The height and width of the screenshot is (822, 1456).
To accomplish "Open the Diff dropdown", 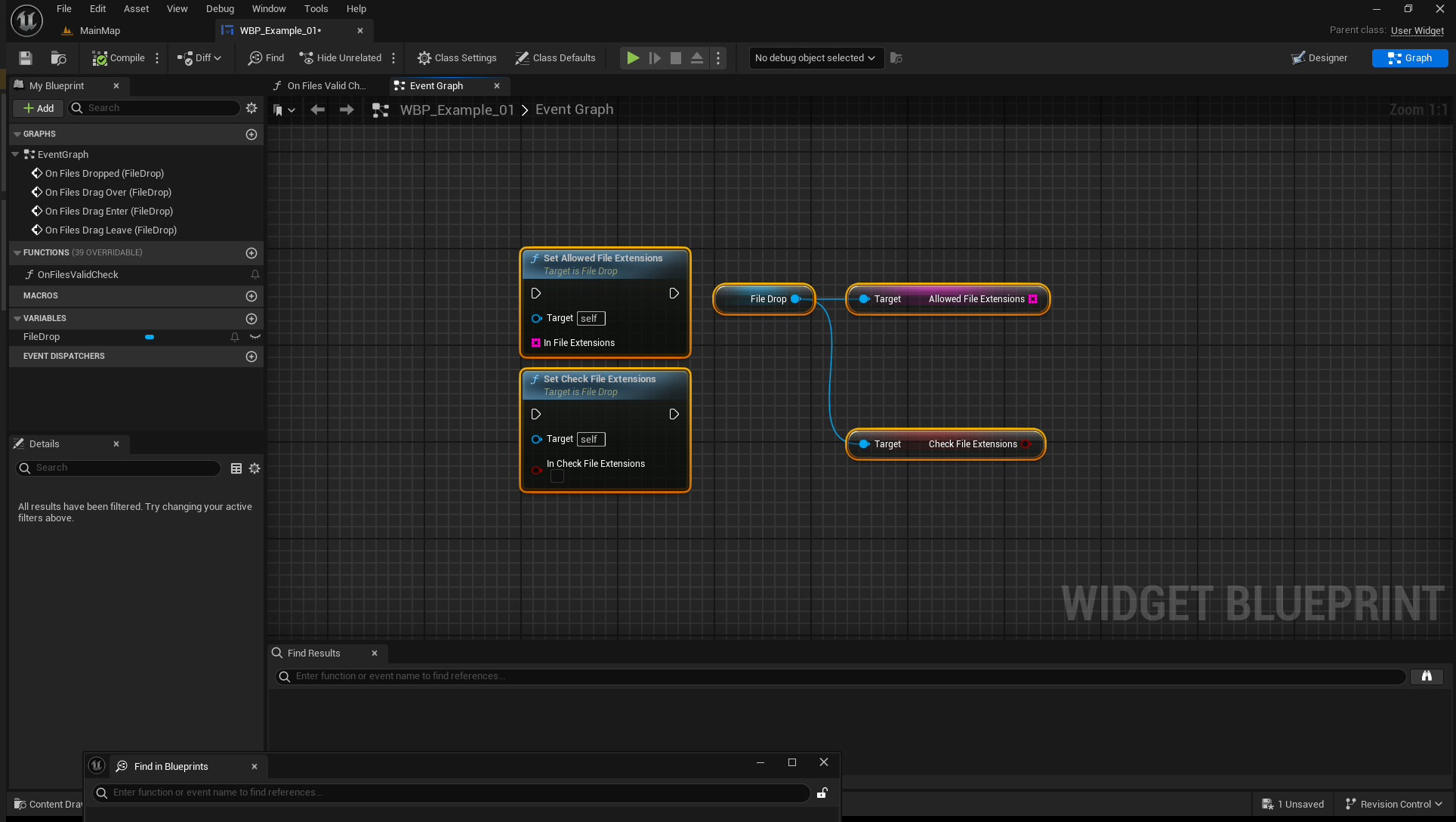I will pyautogui.click(x=199, y=58).
